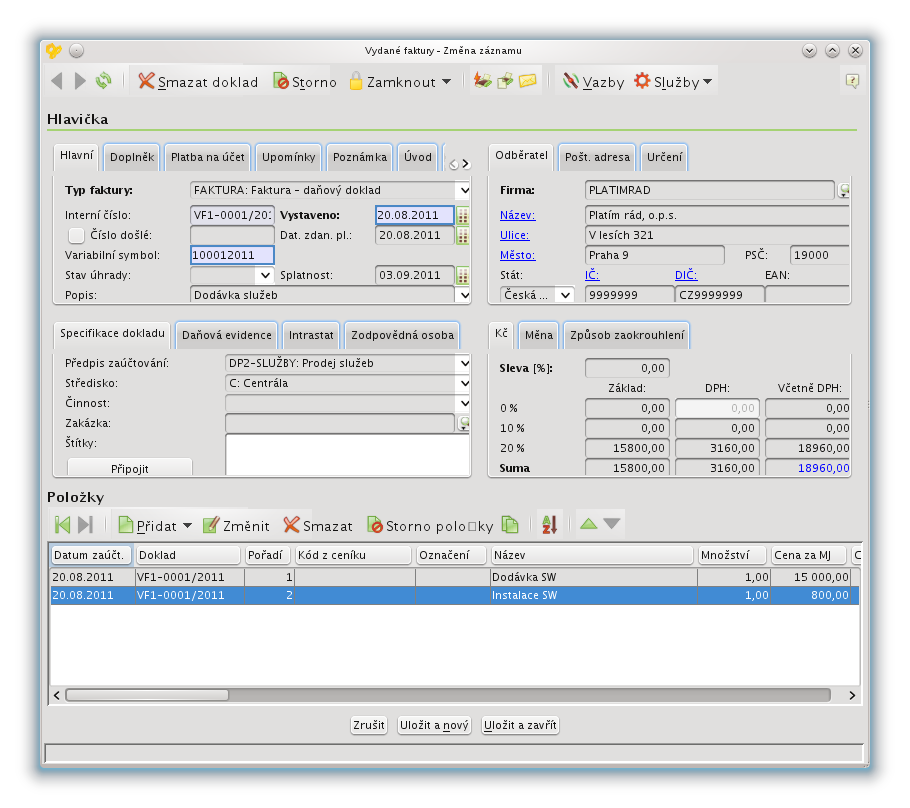Open calendar picker next to Vystaveno date
The width and height of the screenshot is (910, 808).
coord(462,215)
